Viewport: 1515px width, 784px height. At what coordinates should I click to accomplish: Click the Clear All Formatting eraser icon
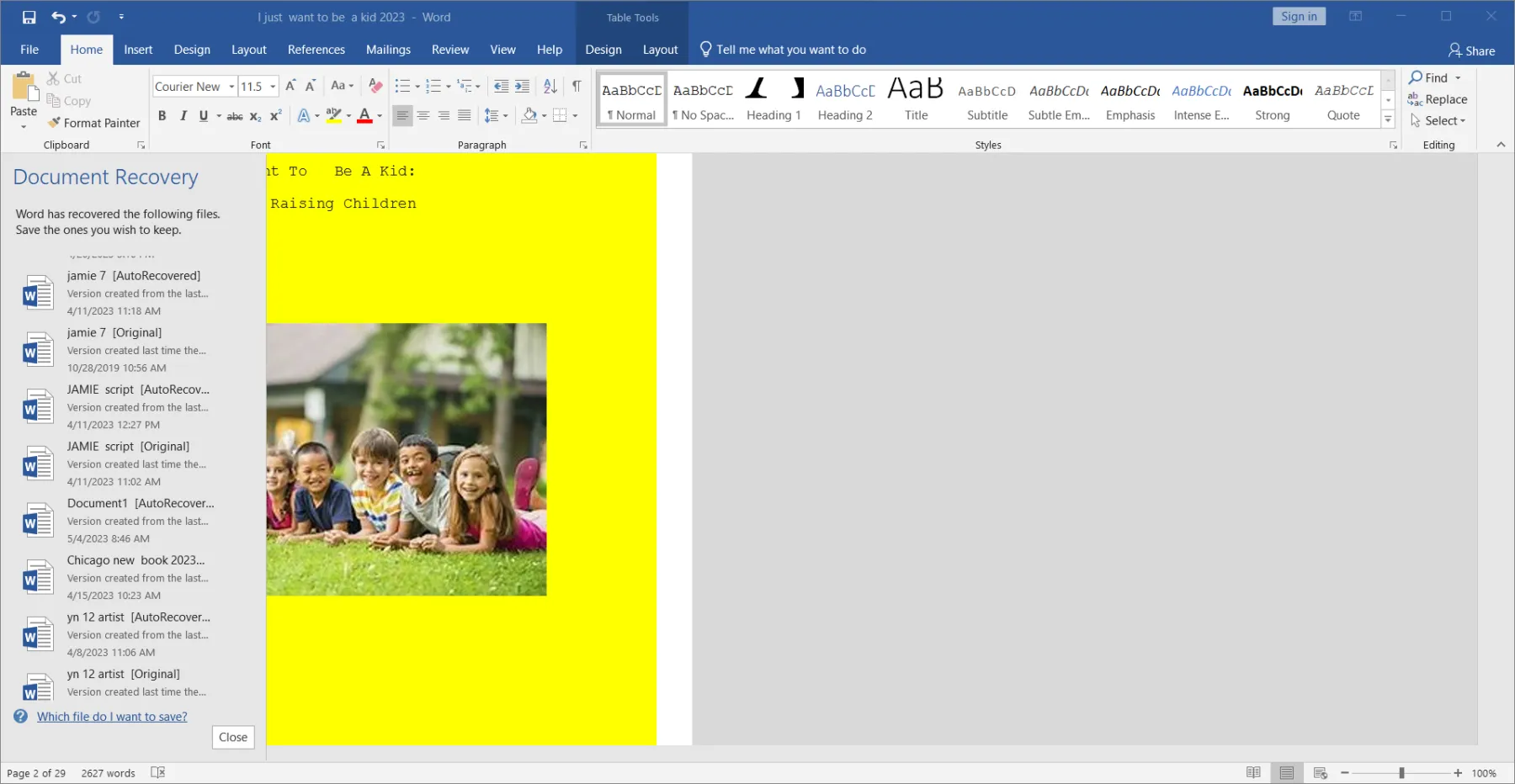click(375, 86)
